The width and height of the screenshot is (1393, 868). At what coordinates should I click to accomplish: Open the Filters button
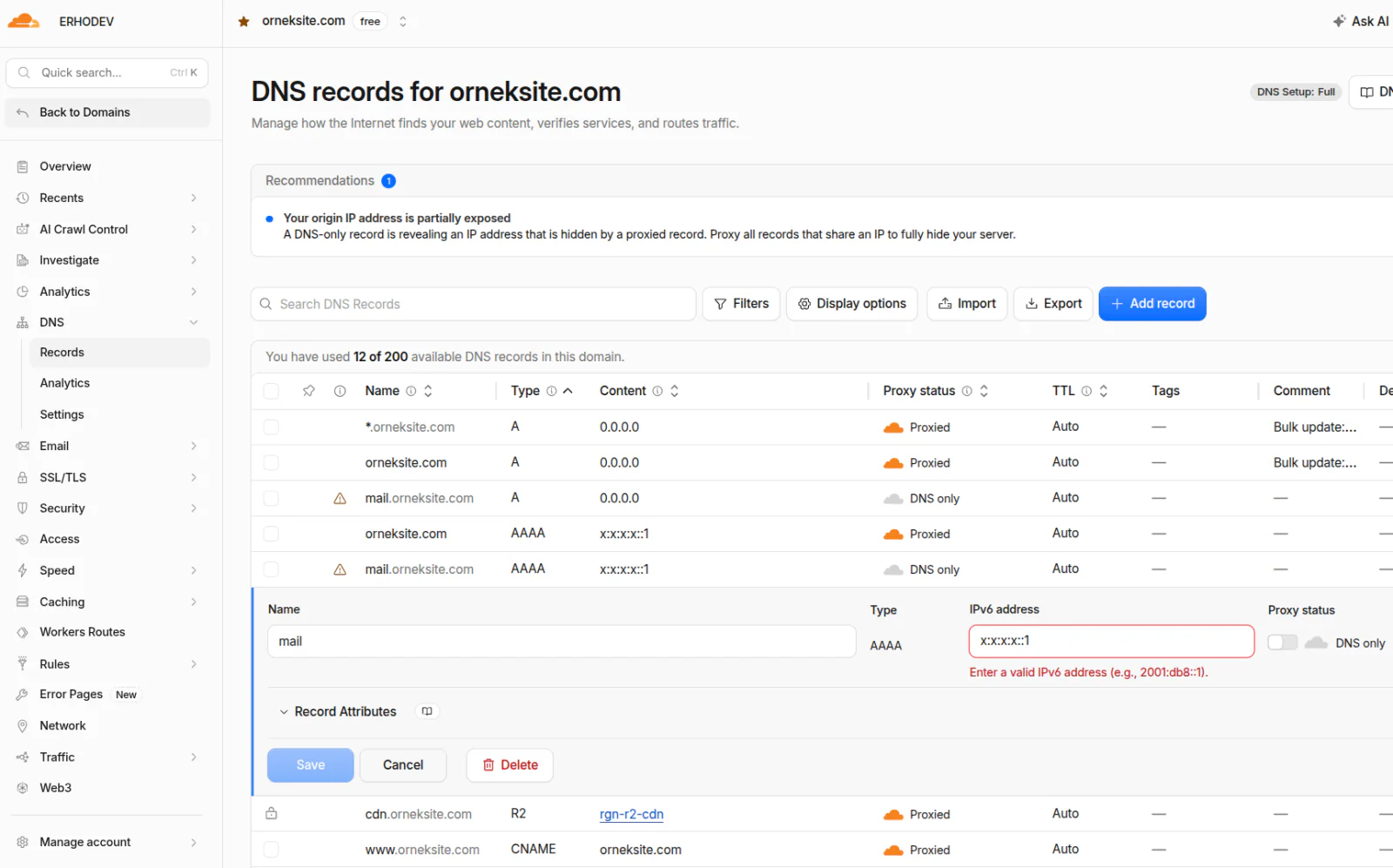click(741, 304)
